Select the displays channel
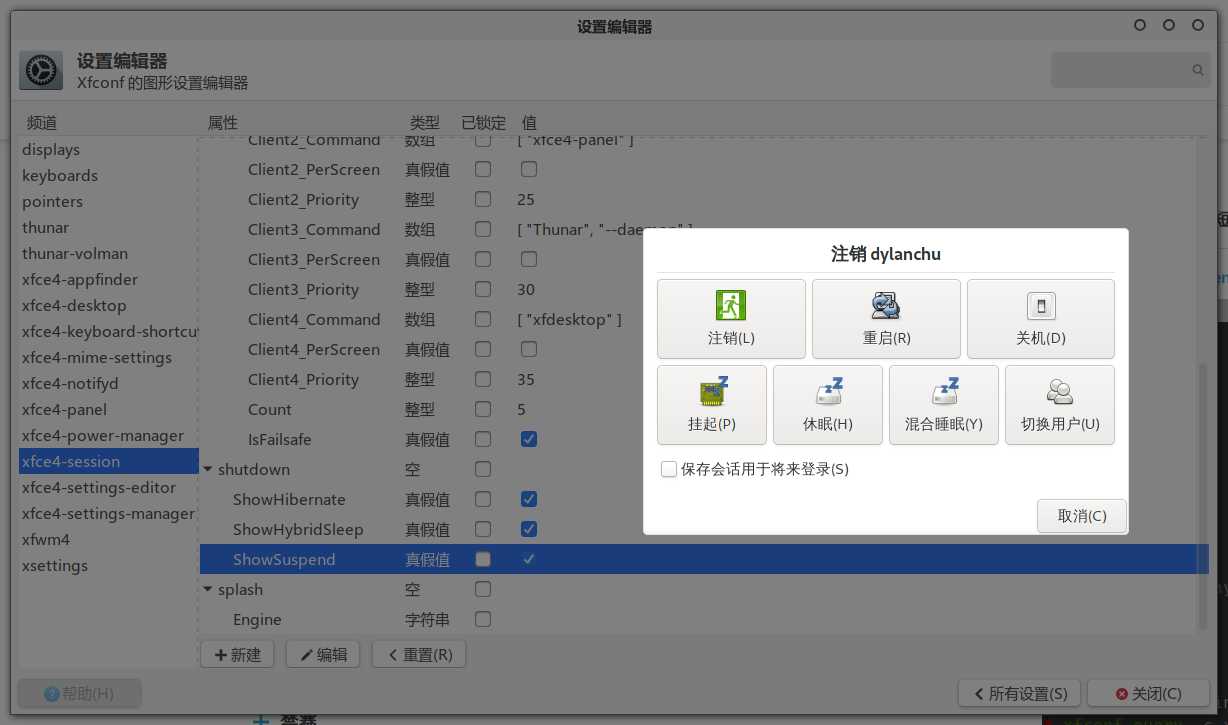 109,149
